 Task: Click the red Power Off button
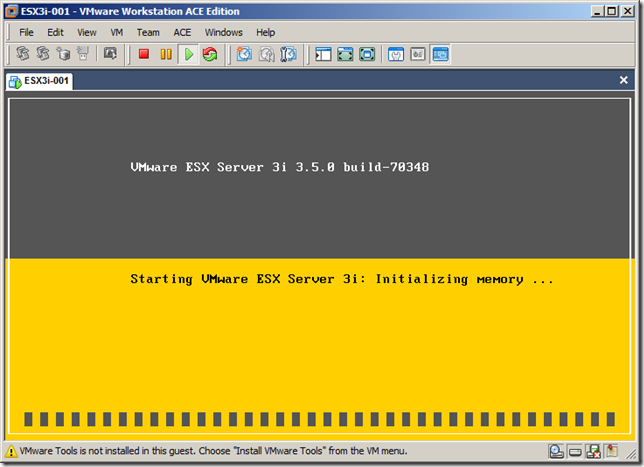coord(144,54)
